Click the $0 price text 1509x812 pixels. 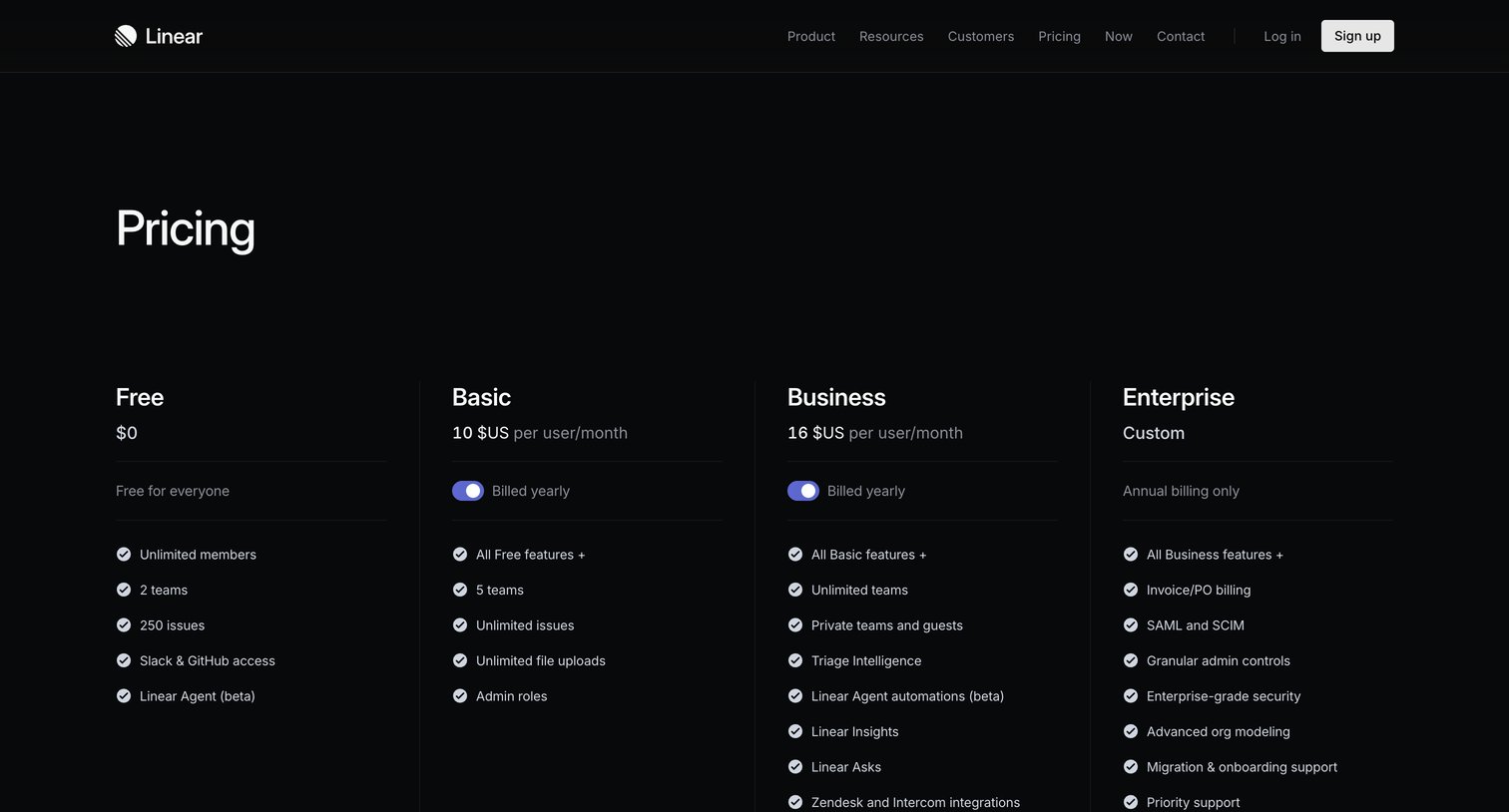click(x=127, y=433)
